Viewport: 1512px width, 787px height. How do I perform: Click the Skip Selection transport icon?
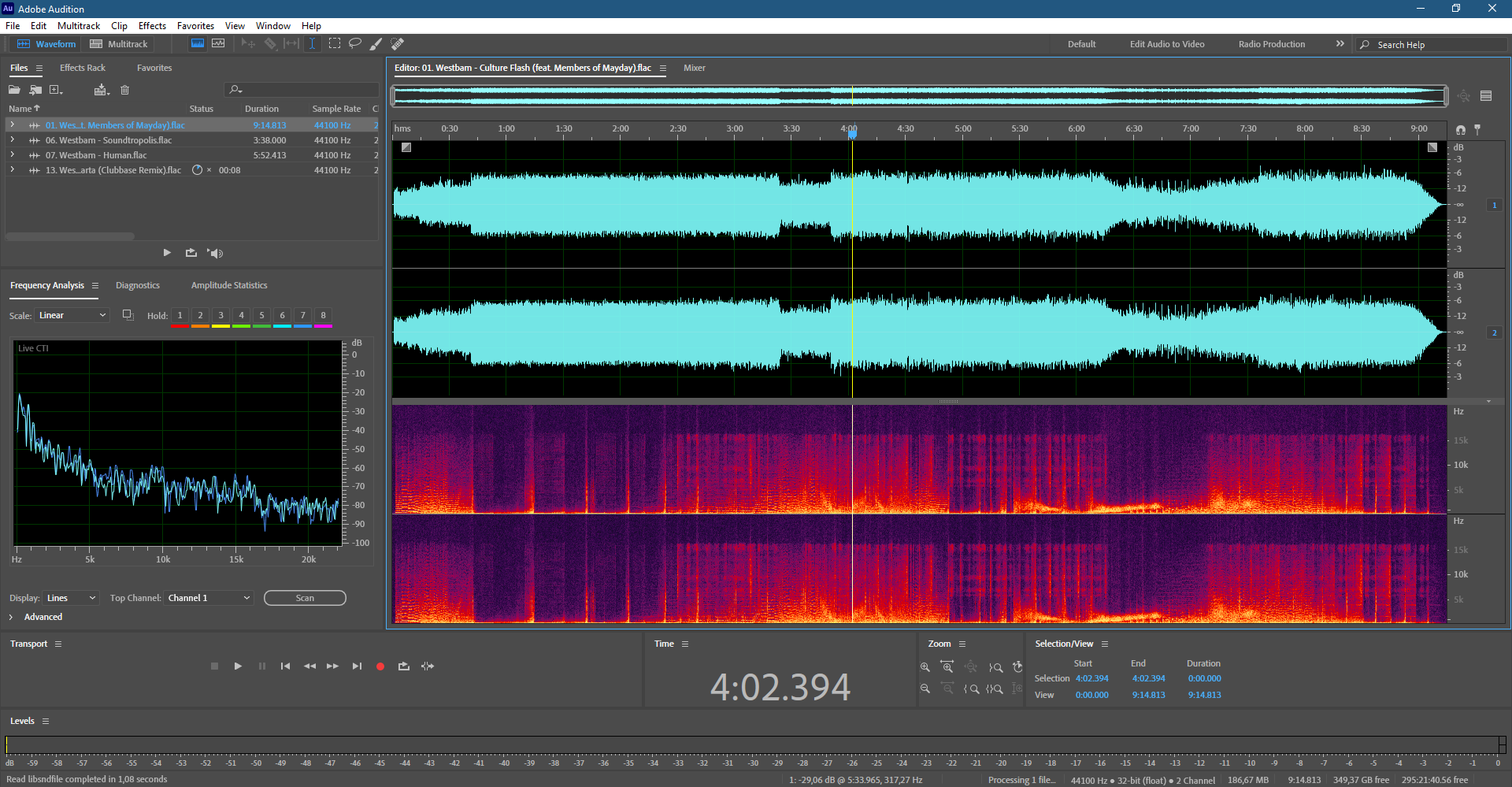(428, 666)
